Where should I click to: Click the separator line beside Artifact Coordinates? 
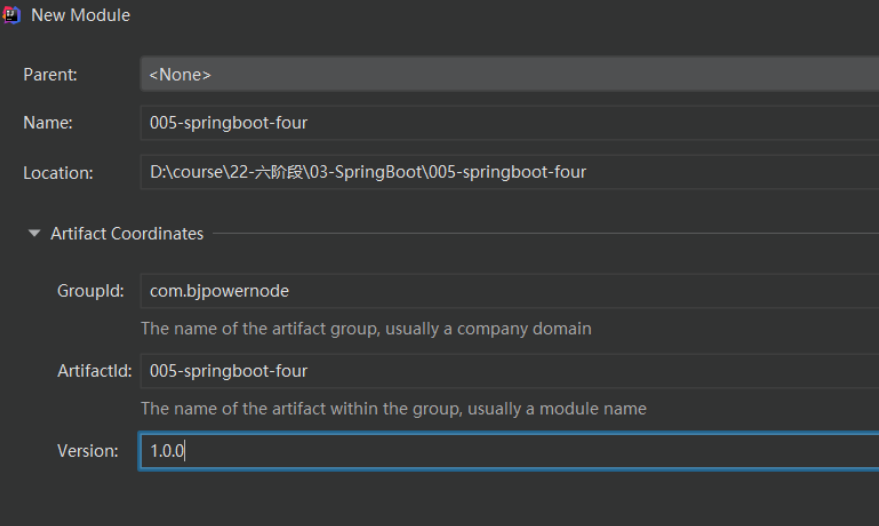click(540, 234)
